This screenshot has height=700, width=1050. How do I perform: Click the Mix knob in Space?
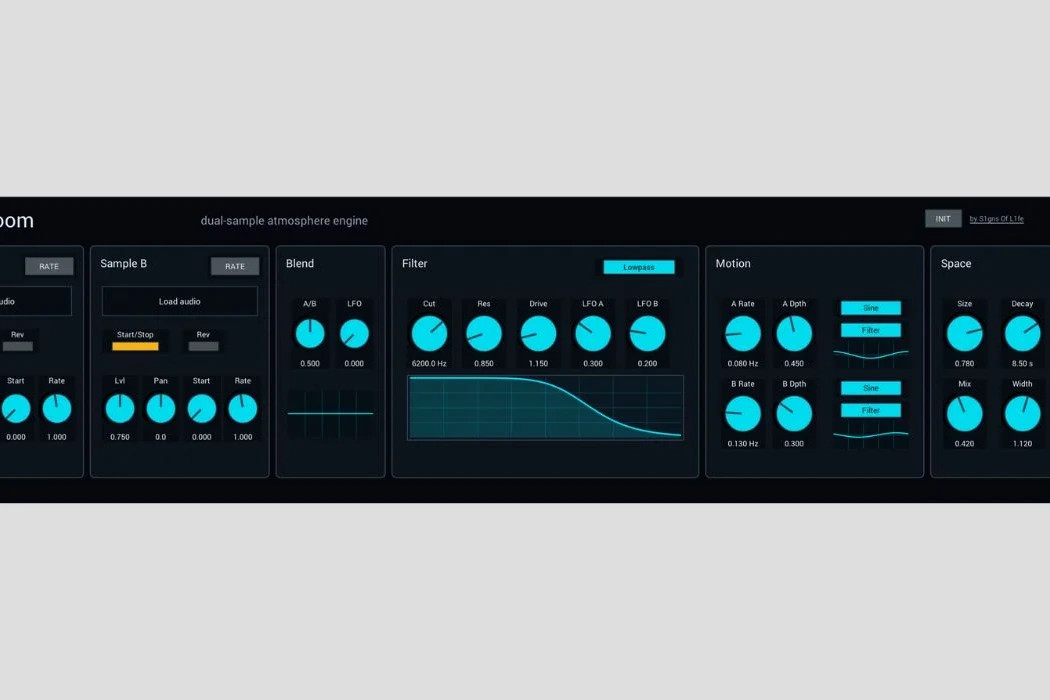coord(964,414)
